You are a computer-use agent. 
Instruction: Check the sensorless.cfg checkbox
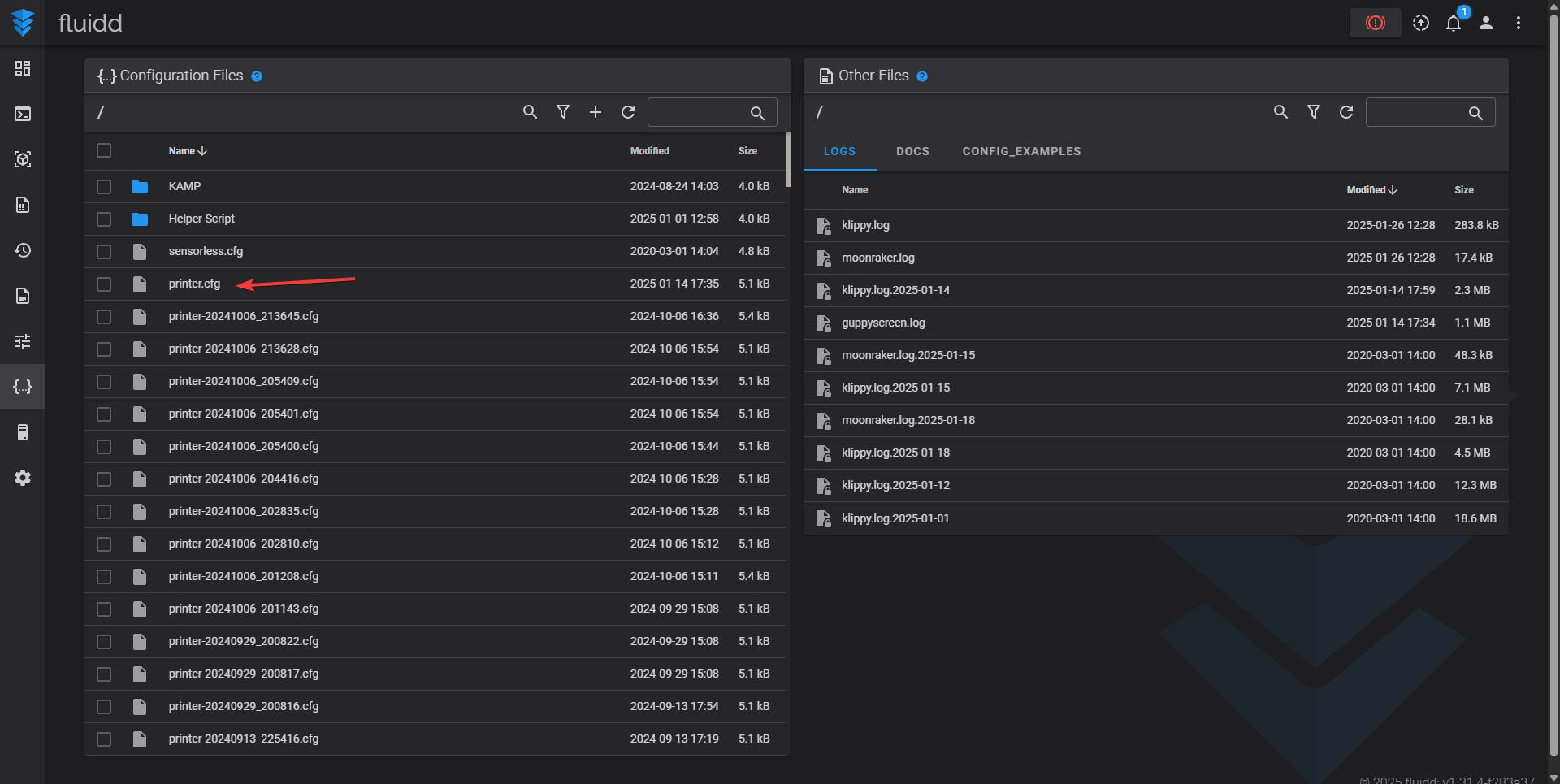point(104,252)
